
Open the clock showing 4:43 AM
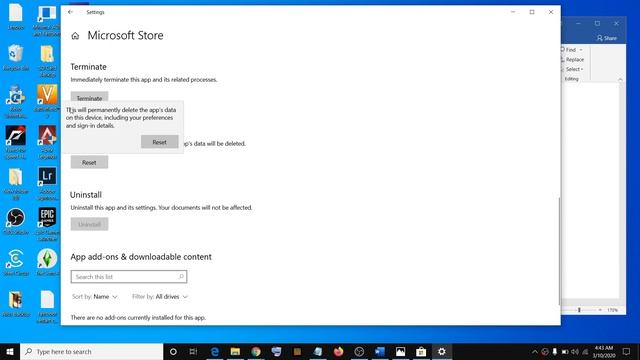click(x=604, y=351)
